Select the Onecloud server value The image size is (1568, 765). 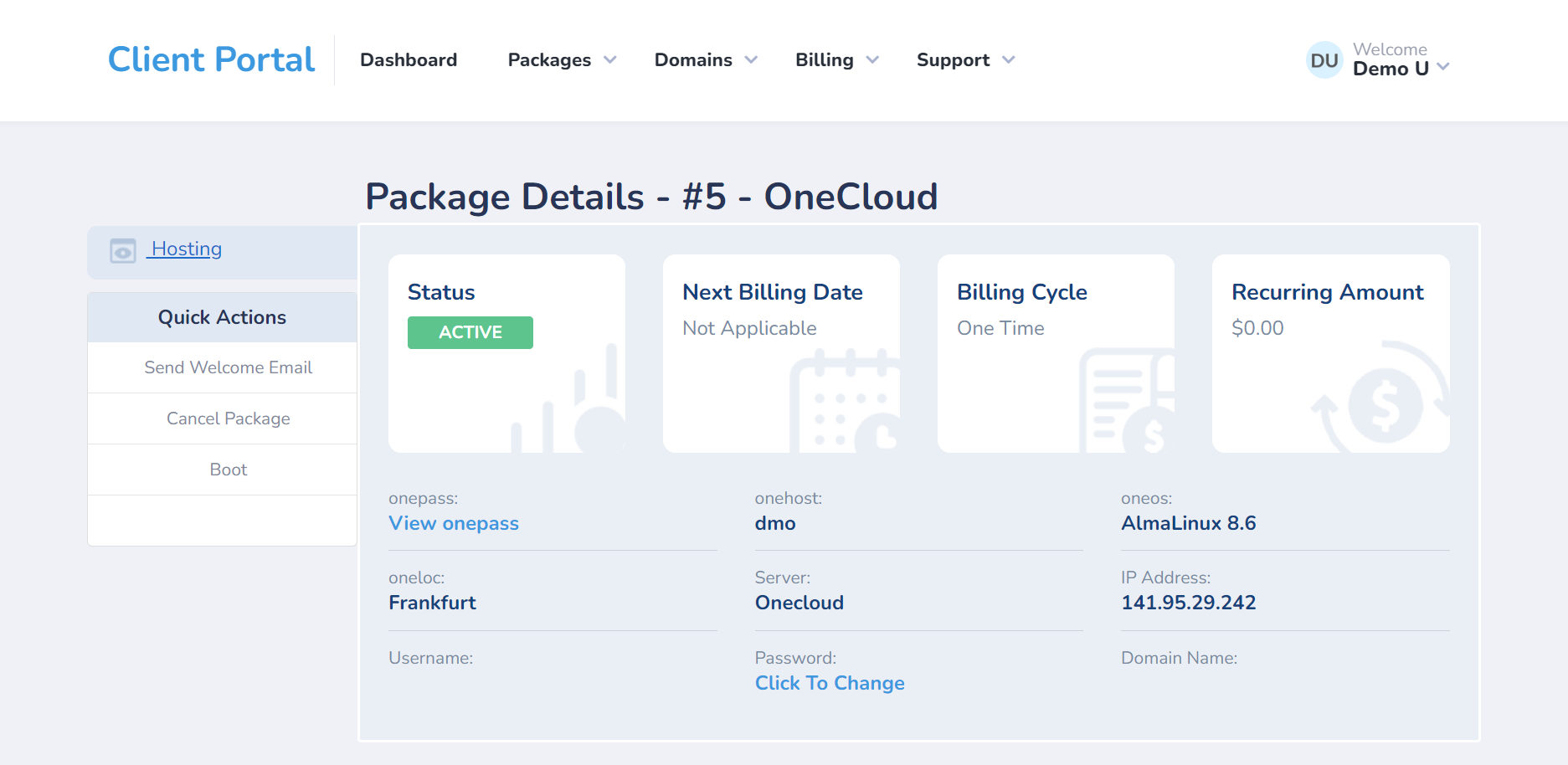799,603
